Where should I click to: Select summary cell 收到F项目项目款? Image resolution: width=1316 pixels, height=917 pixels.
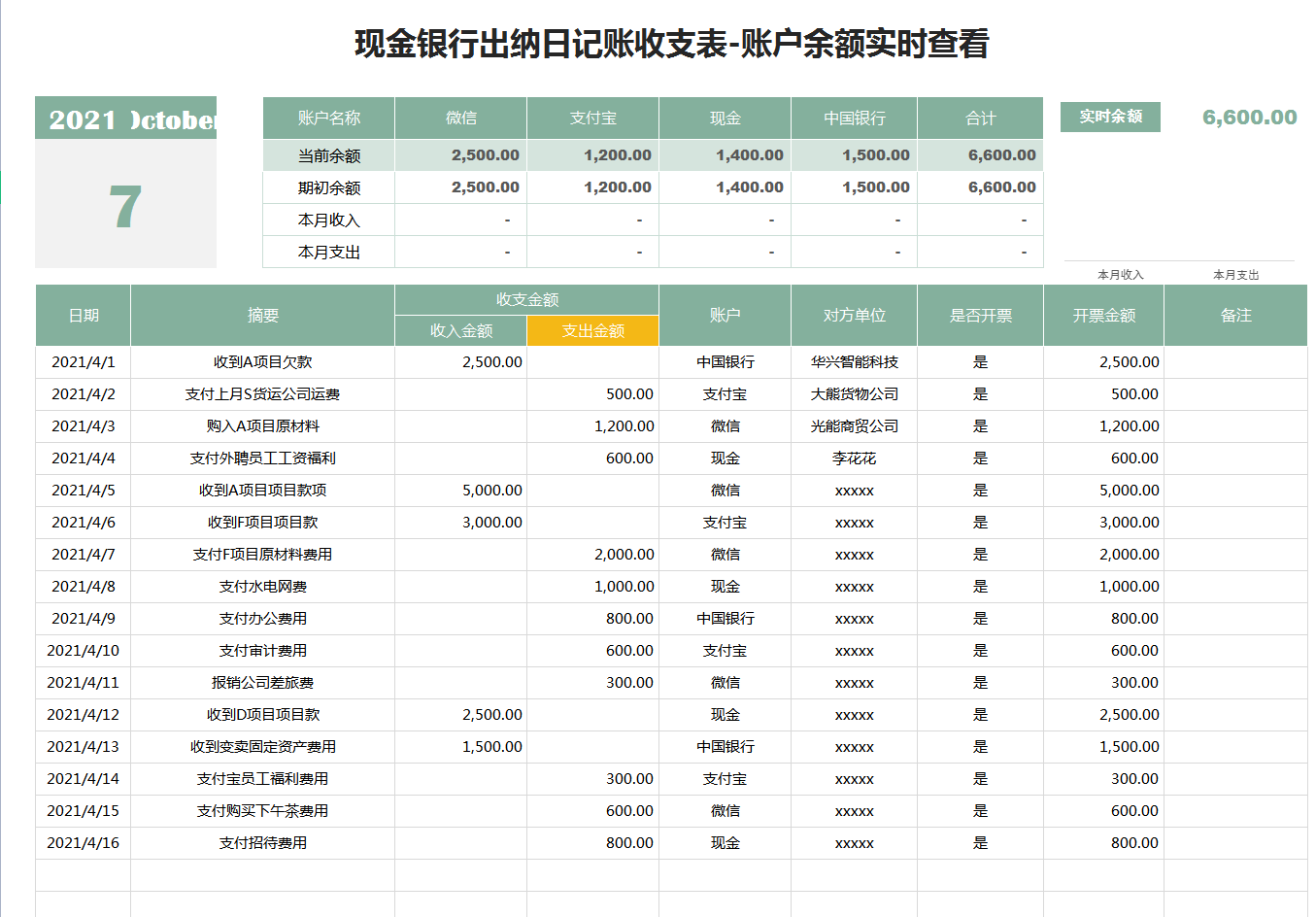point(262,523)
